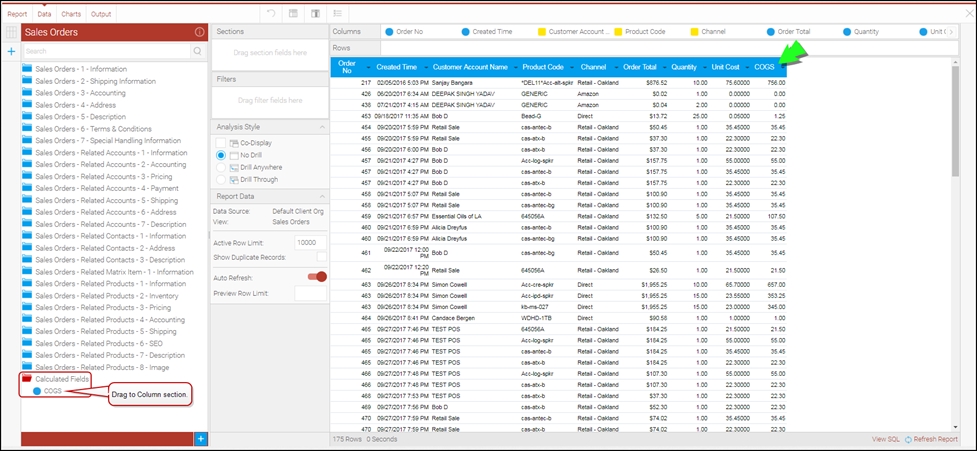Screen dimensions: 977x451
Task: Collapse the Analysis Style panel chevron
Action: click(322, 127)
